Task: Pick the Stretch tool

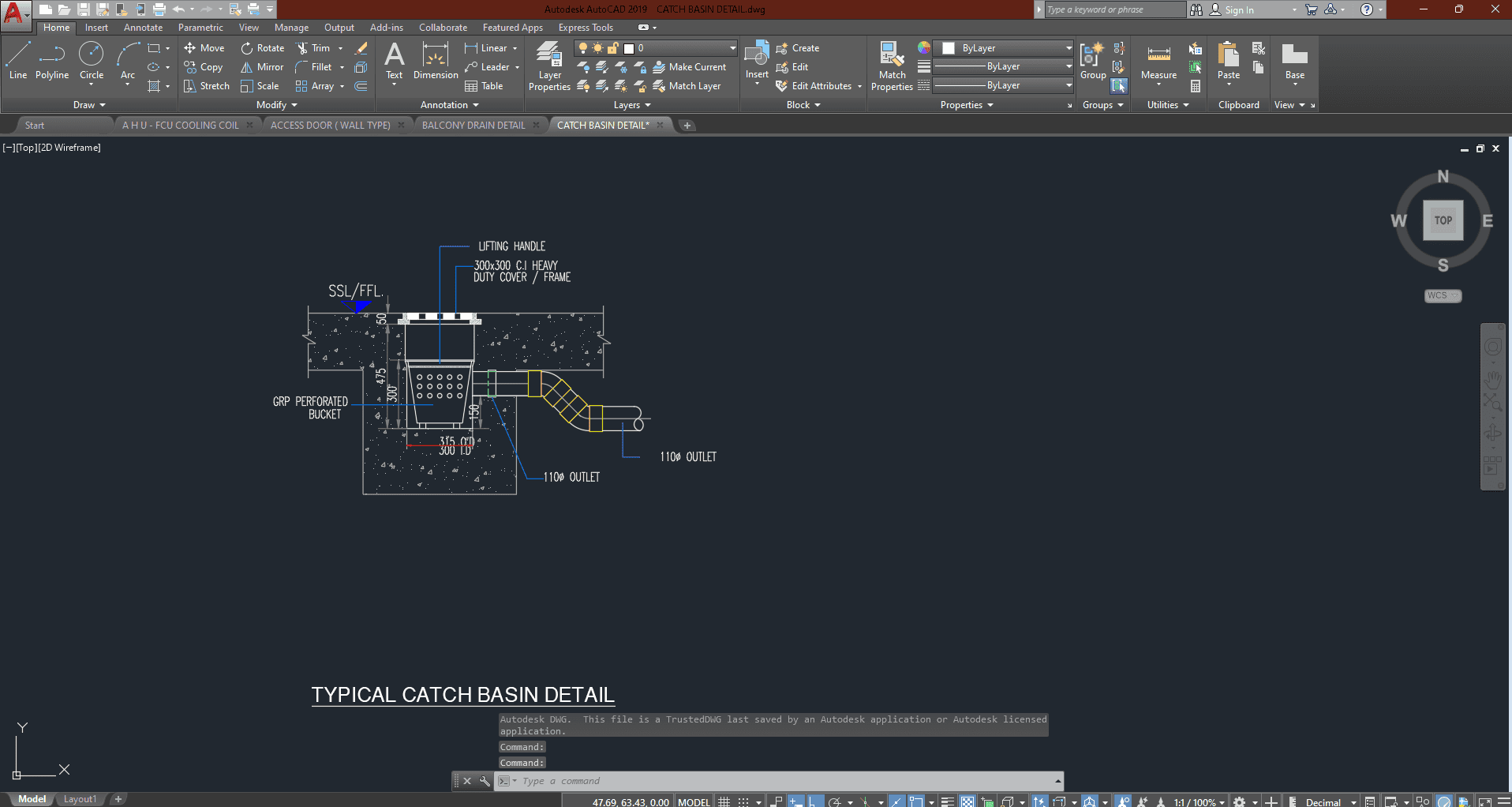Action: click(206, 86)
